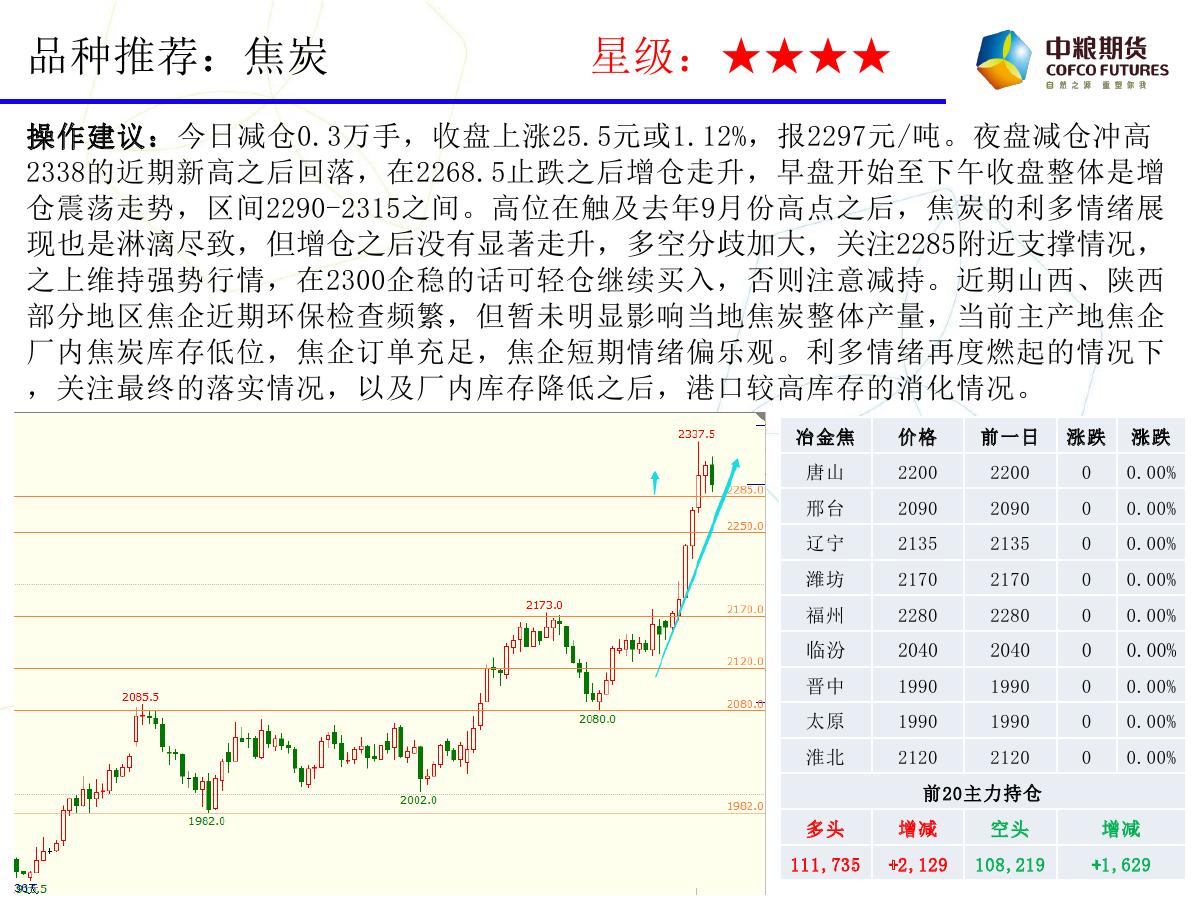Click the COFCO Futures cube logo
Viewport: 1200px width, 900px height.
tap(1004, 62)
